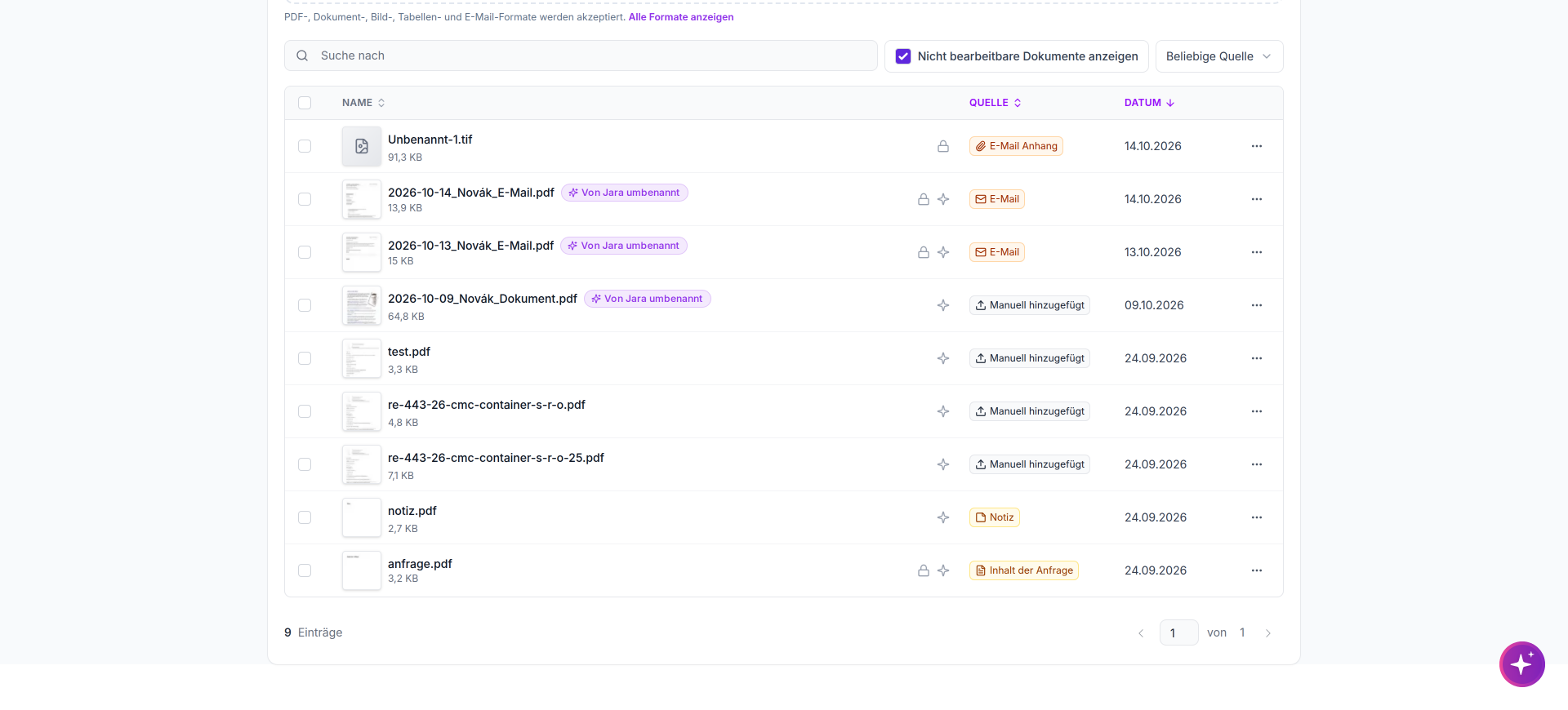Viewport: 1568px width, 710px height.
Task: Click Von Jara umbenannt badge on 2026-10-14 file
Action: point(625,193)
